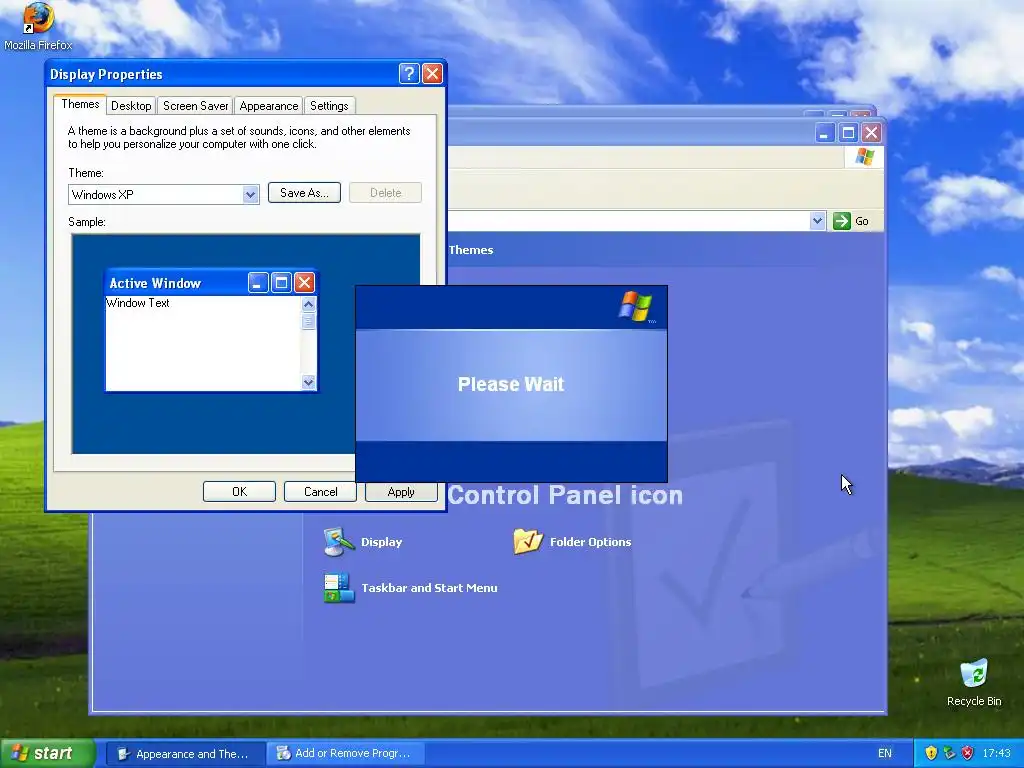Click the Folder Options link text
The height and width of the screenshot is (768, 1024).
pyautogui.click(x=590, y=542)
